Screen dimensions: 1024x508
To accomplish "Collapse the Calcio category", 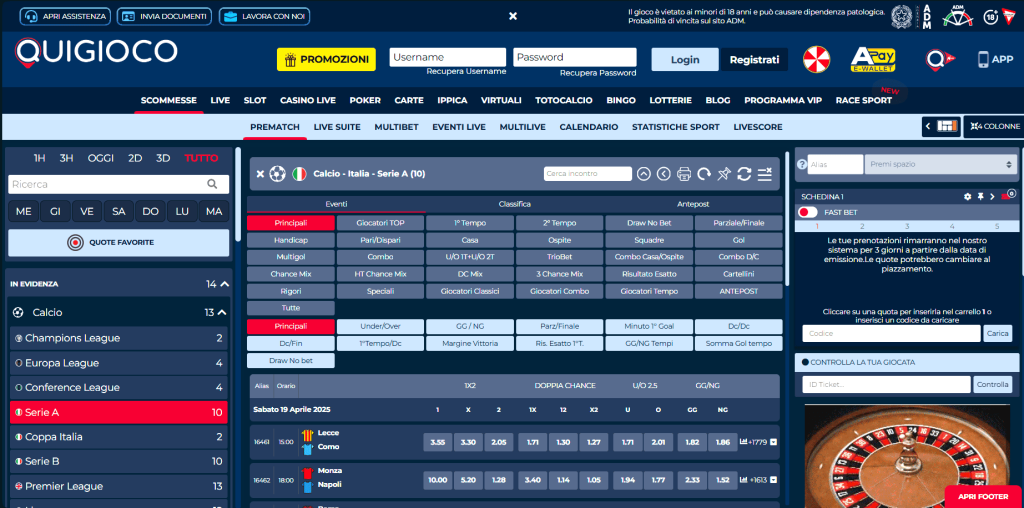I will pos(222,312).
